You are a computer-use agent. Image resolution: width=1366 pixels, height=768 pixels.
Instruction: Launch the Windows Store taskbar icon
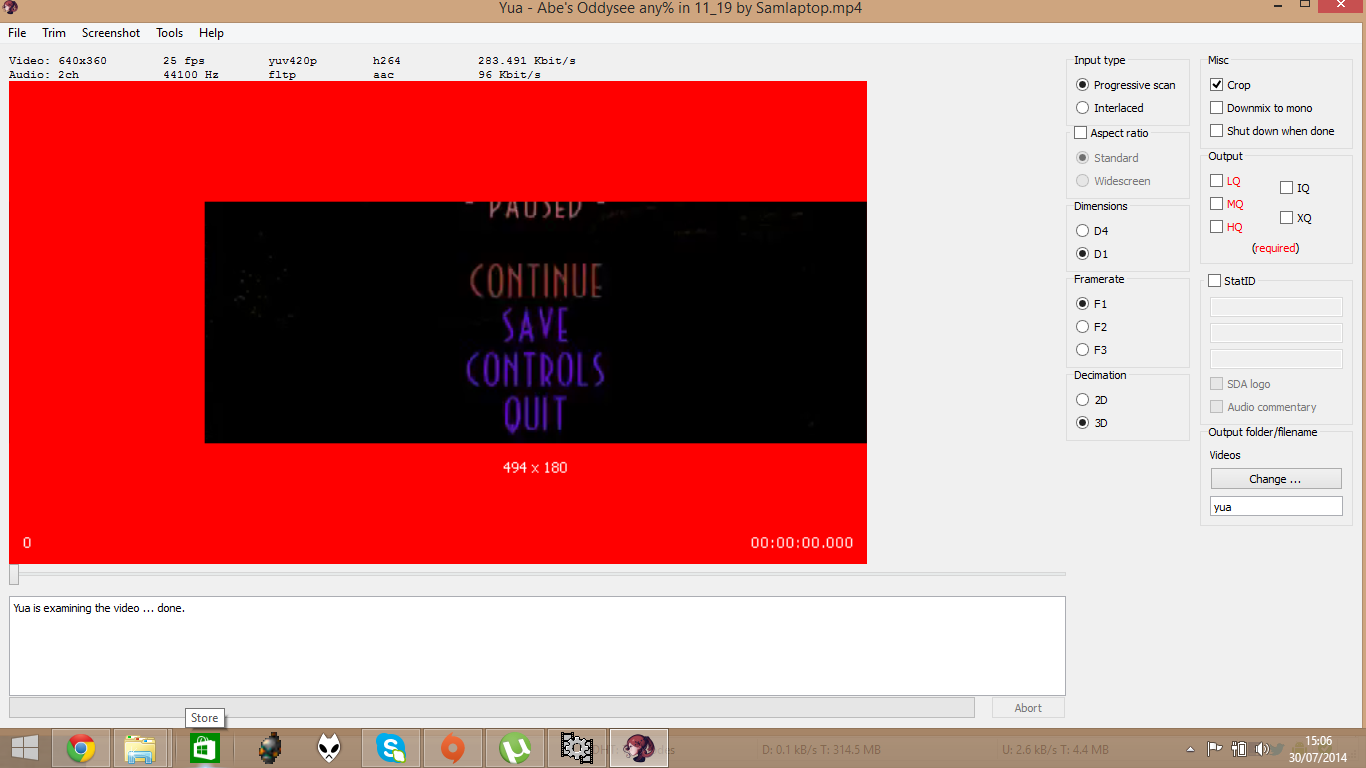pyautogui.click(x=204, y=748)
